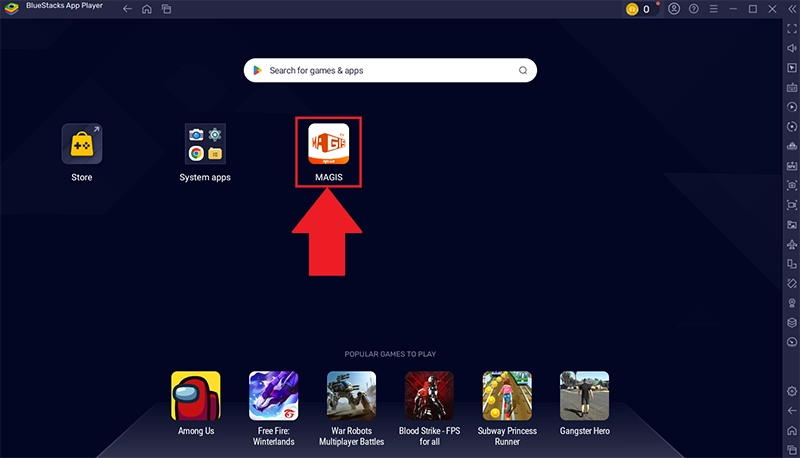800x458 pixels.
Task: Open keyboard controls icon in sidebar
Action: point(792,87)
